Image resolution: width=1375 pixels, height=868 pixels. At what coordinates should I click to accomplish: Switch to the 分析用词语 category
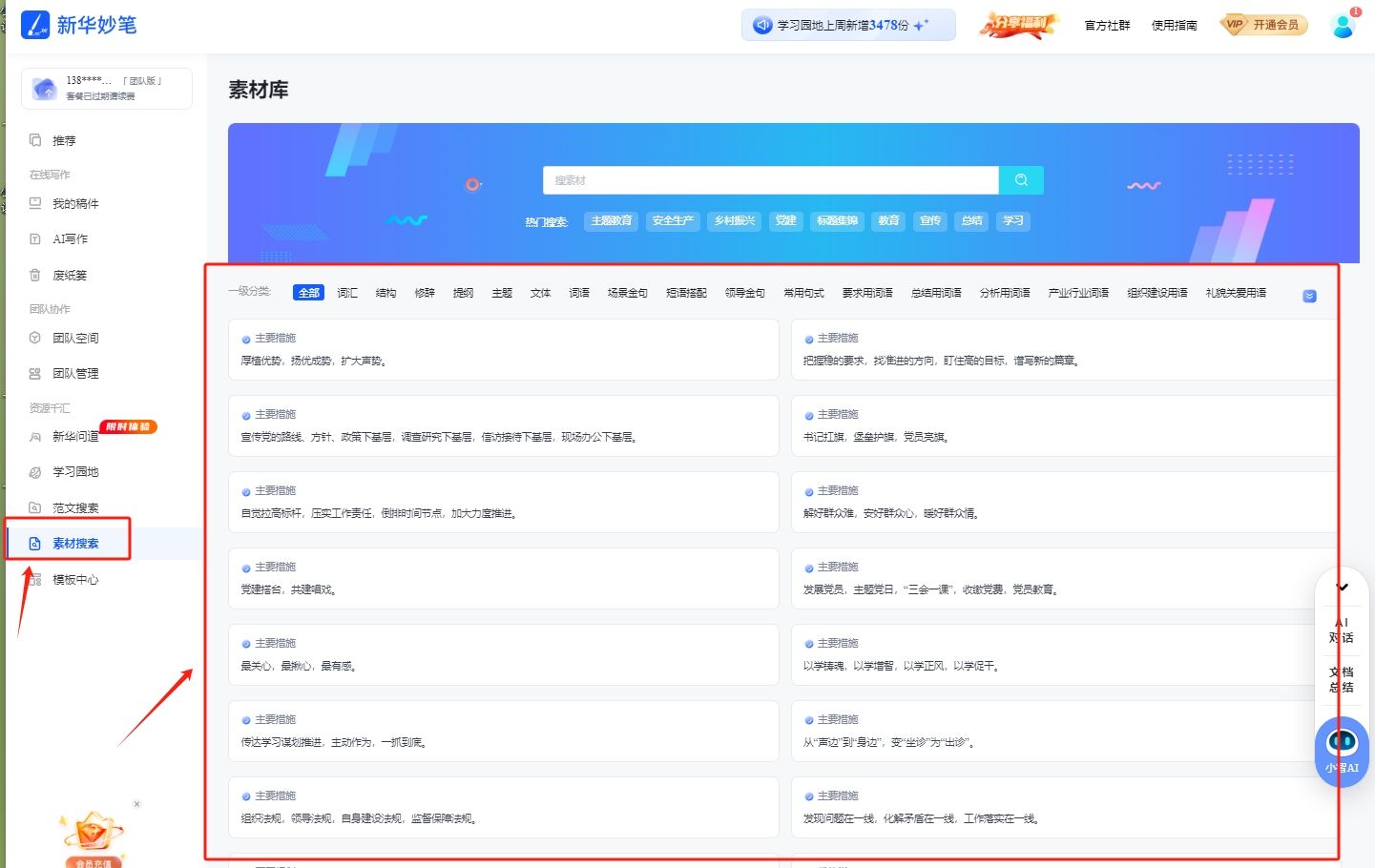coord(1005,293)
